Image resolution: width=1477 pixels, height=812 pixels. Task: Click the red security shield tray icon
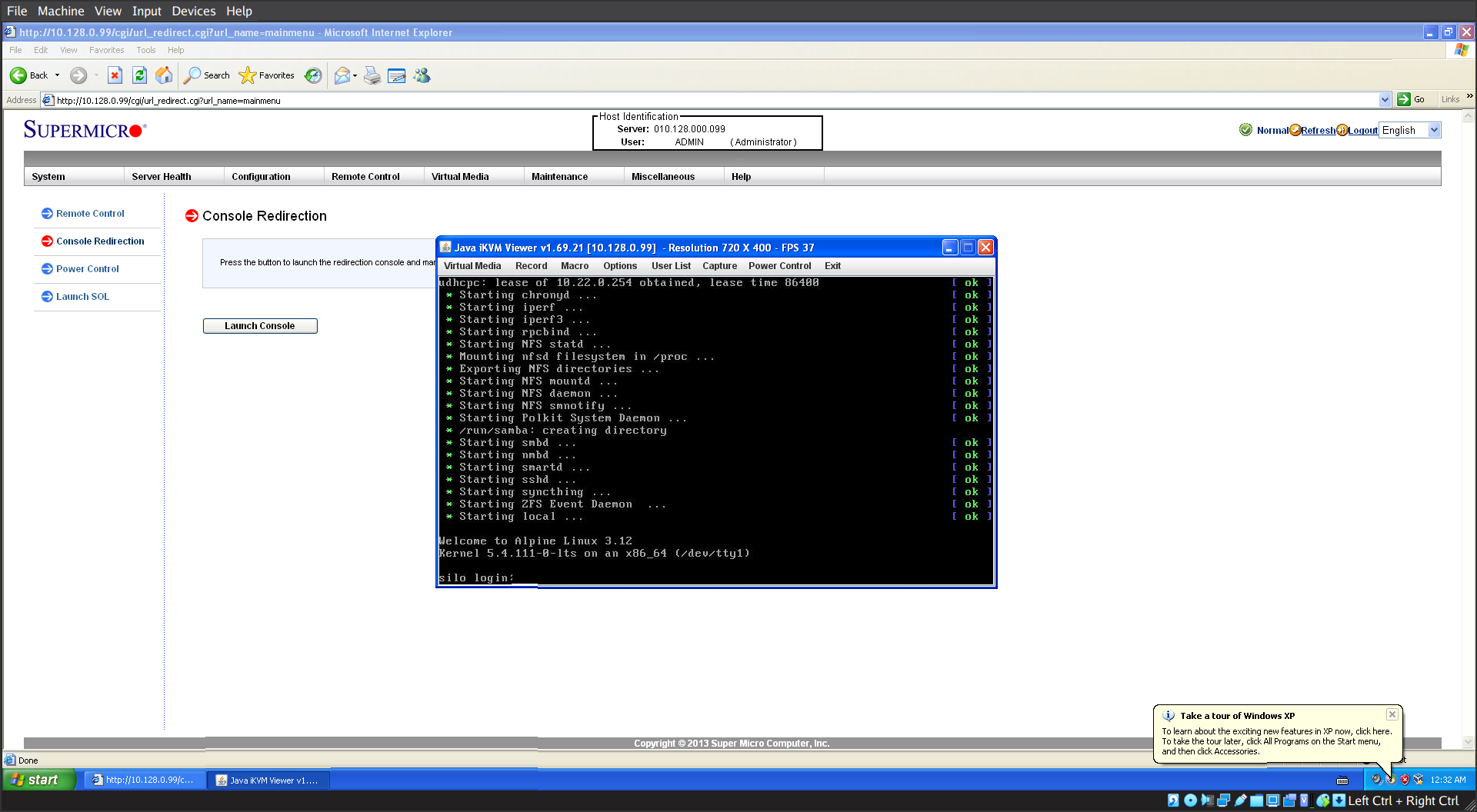click(x=1405, y=780)
